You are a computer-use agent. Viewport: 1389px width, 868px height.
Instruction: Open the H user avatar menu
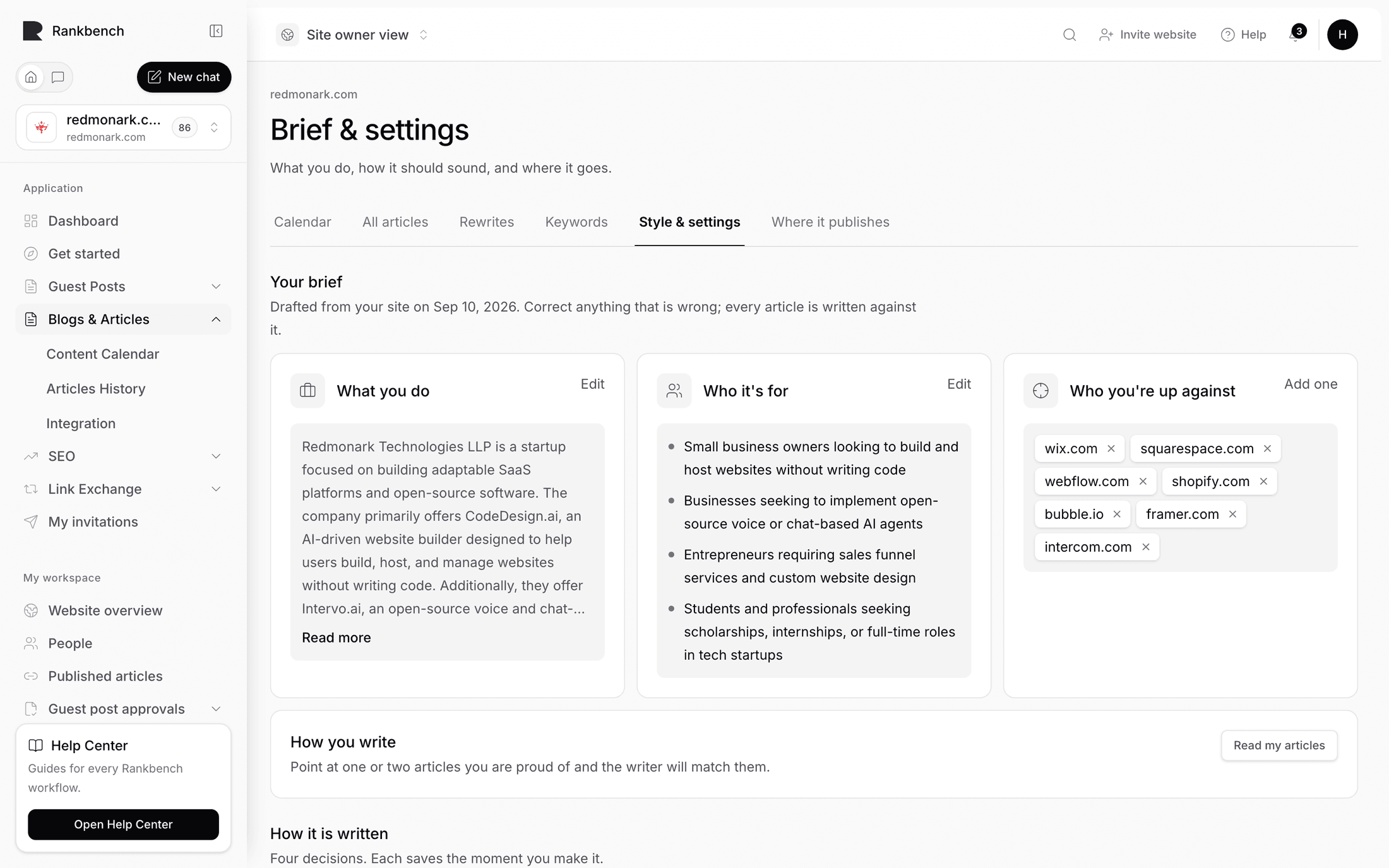click(x=1342, y=35)
